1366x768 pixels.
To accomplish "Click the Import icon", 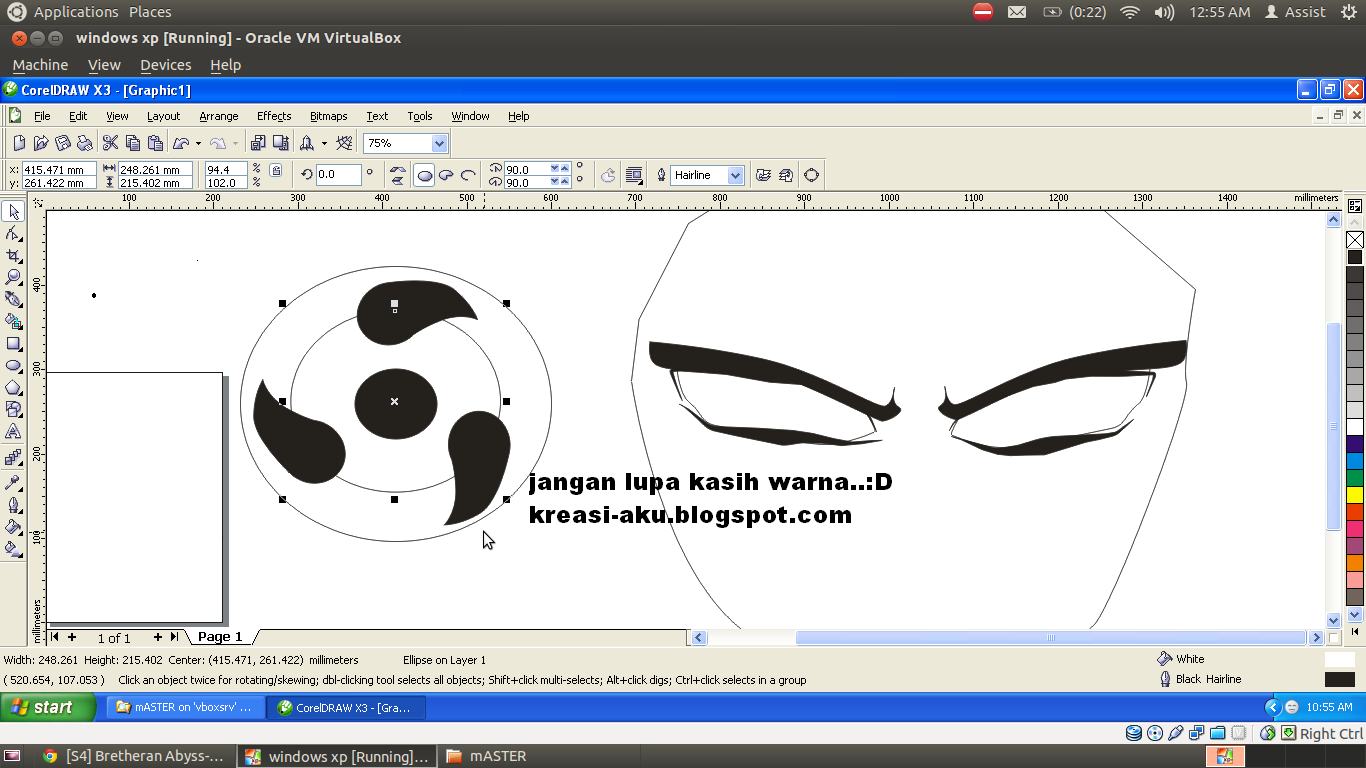I will point(259,143).
